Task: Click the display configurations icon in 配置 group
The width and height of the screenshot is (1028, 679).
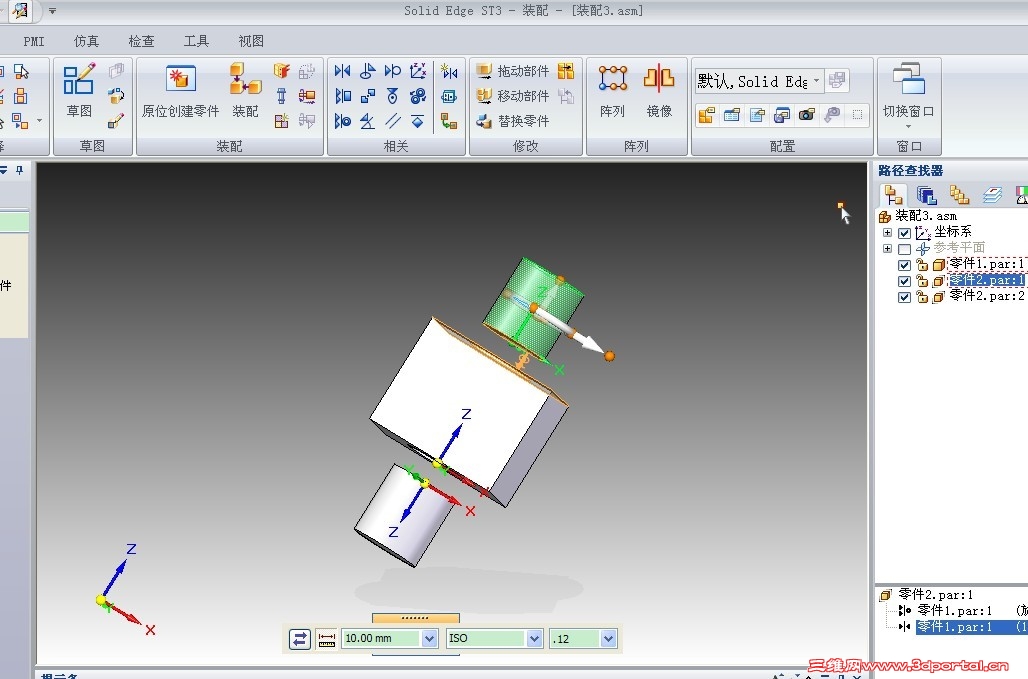Action: [706, 115]
